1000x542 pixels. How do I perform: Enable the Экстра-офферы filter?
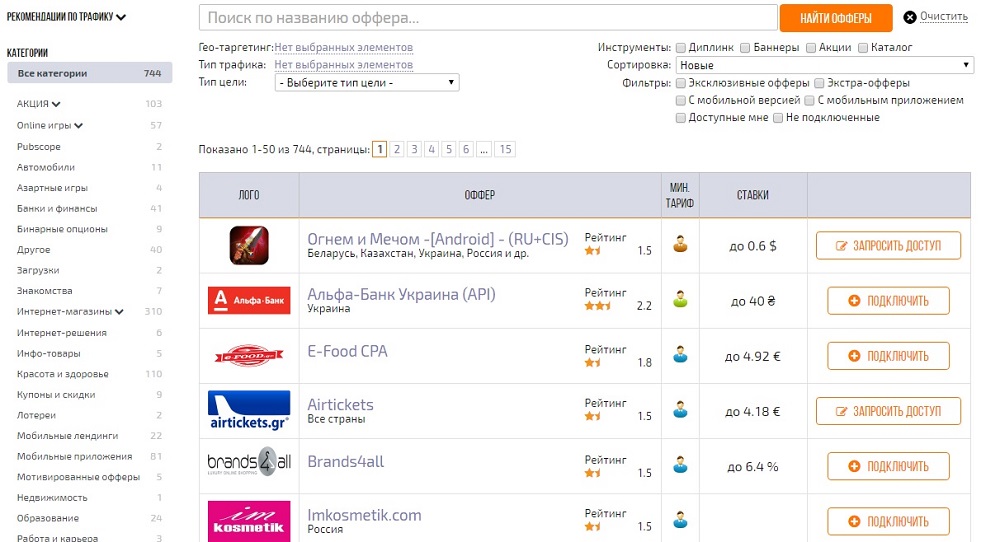[820, 83]
